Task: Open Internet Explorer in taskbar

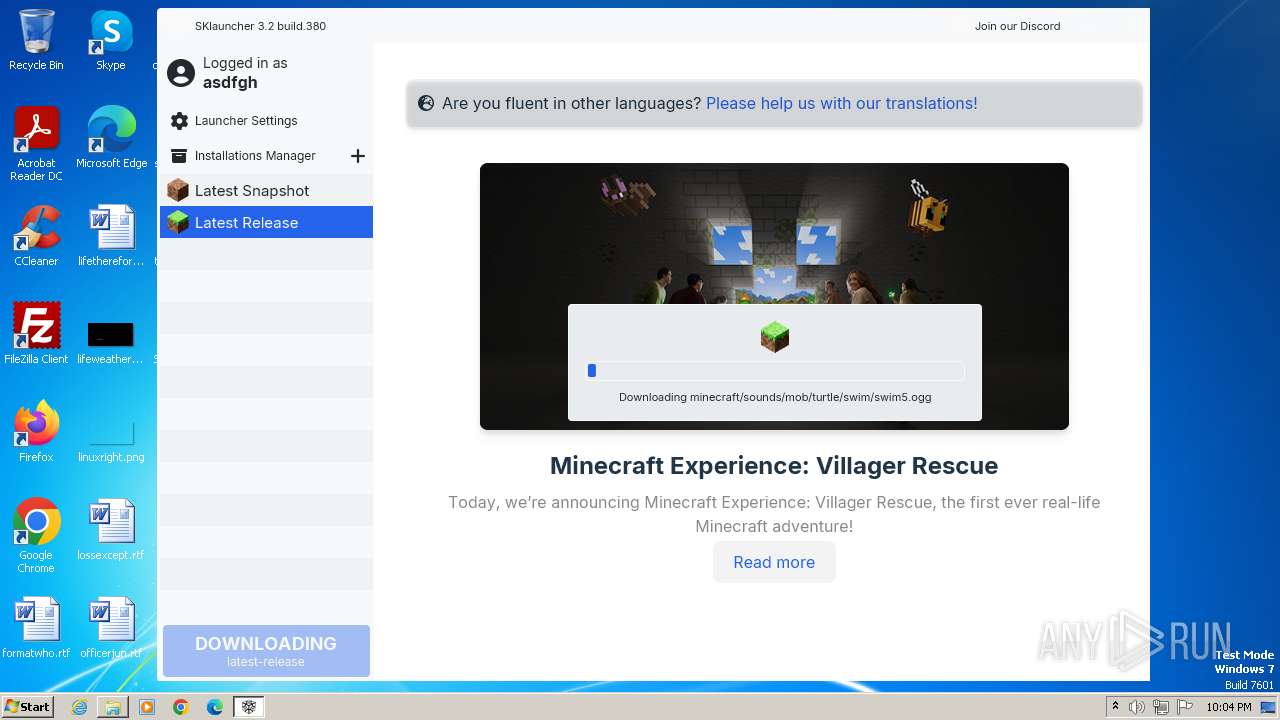Action: coord(79,707)
